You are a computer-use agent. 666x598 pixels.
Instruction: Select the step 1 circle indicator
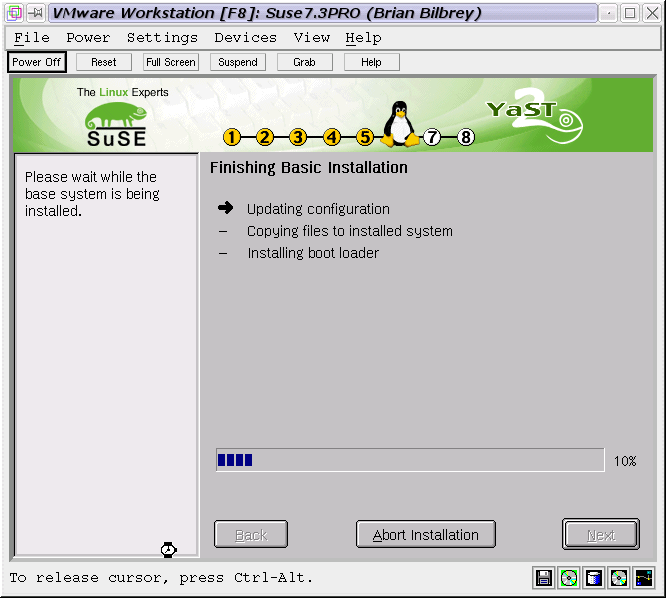click(x=232, y=137)
